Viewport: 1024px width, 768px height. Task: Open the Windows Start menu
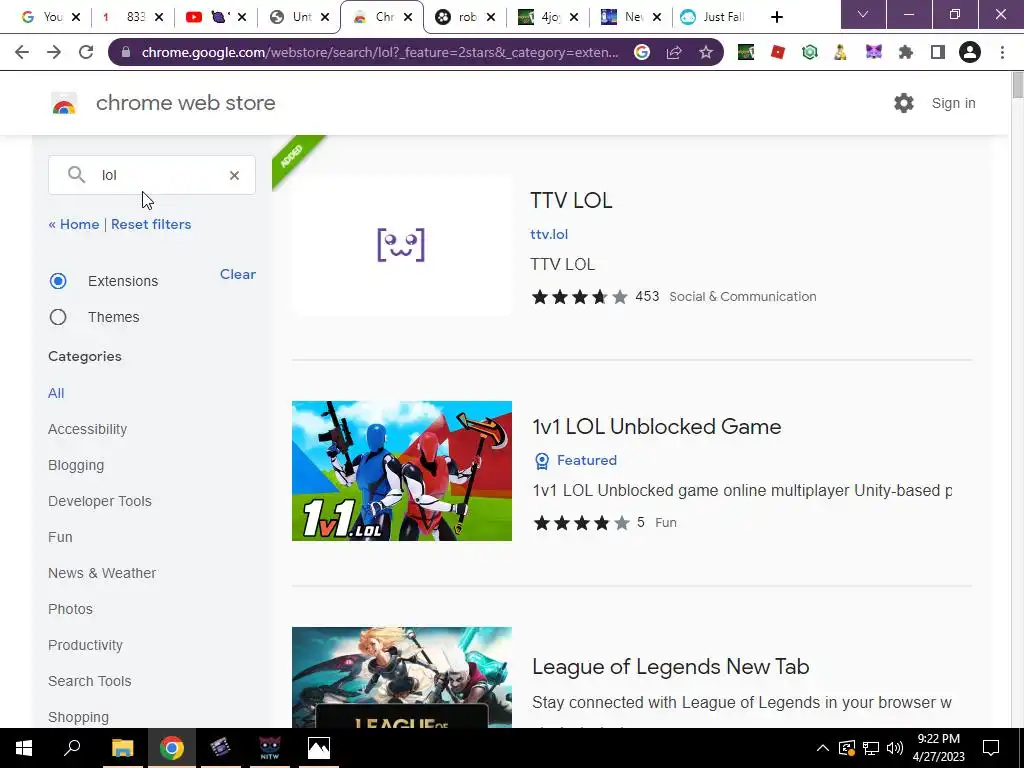point(24,748)
